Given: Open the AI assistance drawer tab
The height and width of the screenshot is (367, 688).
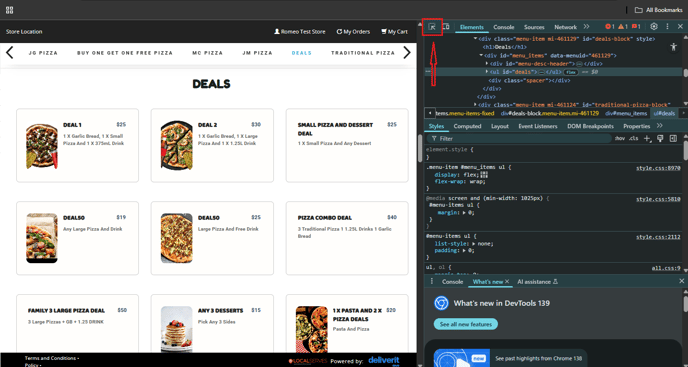Looking at the screenshot, I should coord(538,282).
